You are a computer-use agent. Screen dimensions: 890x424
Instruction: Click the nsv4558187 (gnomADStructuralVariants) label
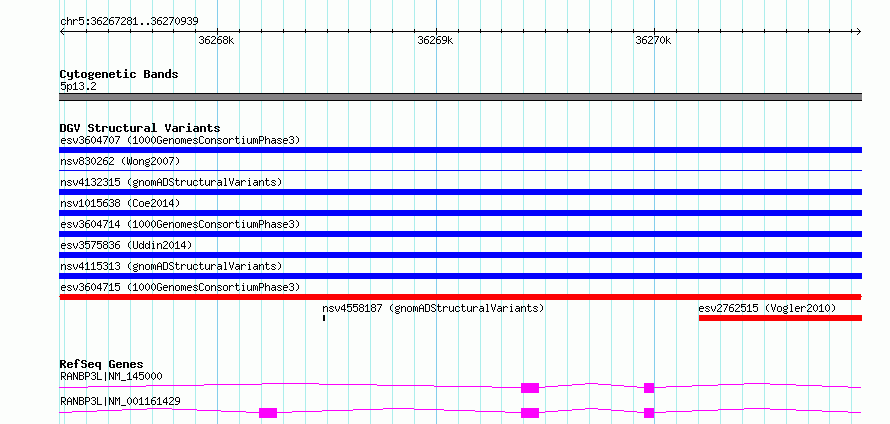point(434,308)
